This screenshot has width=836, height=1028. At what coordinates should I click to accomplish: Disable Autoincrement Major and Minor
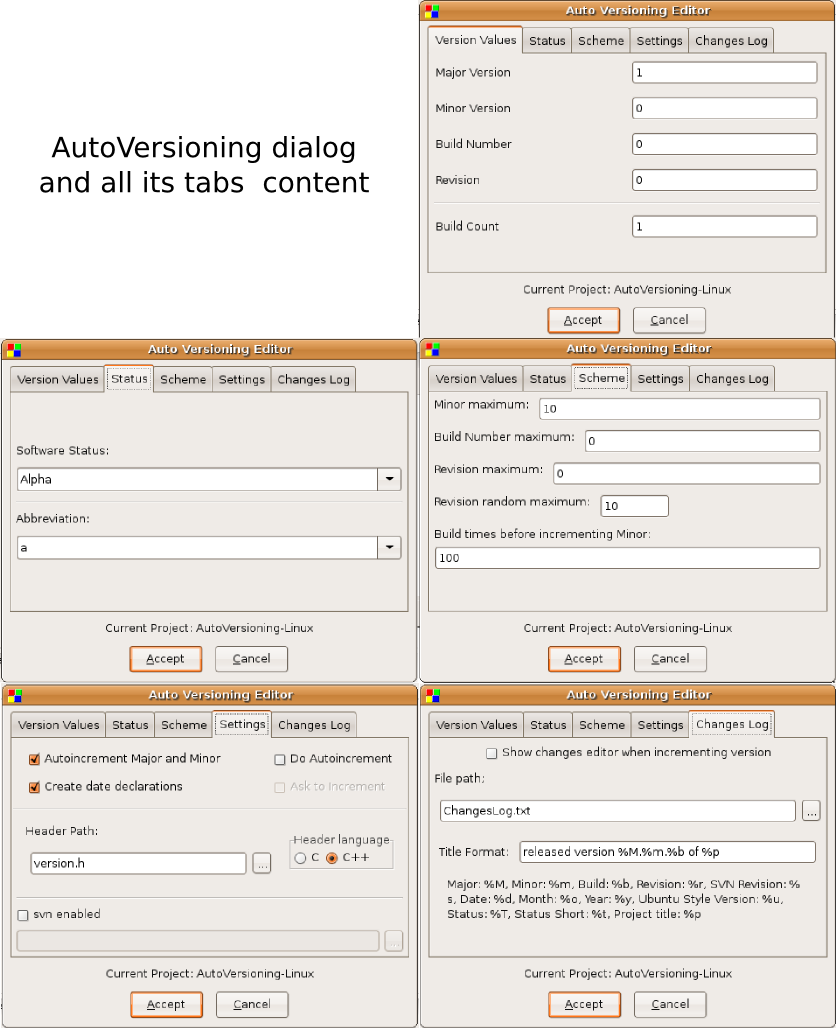coord(34,759)
